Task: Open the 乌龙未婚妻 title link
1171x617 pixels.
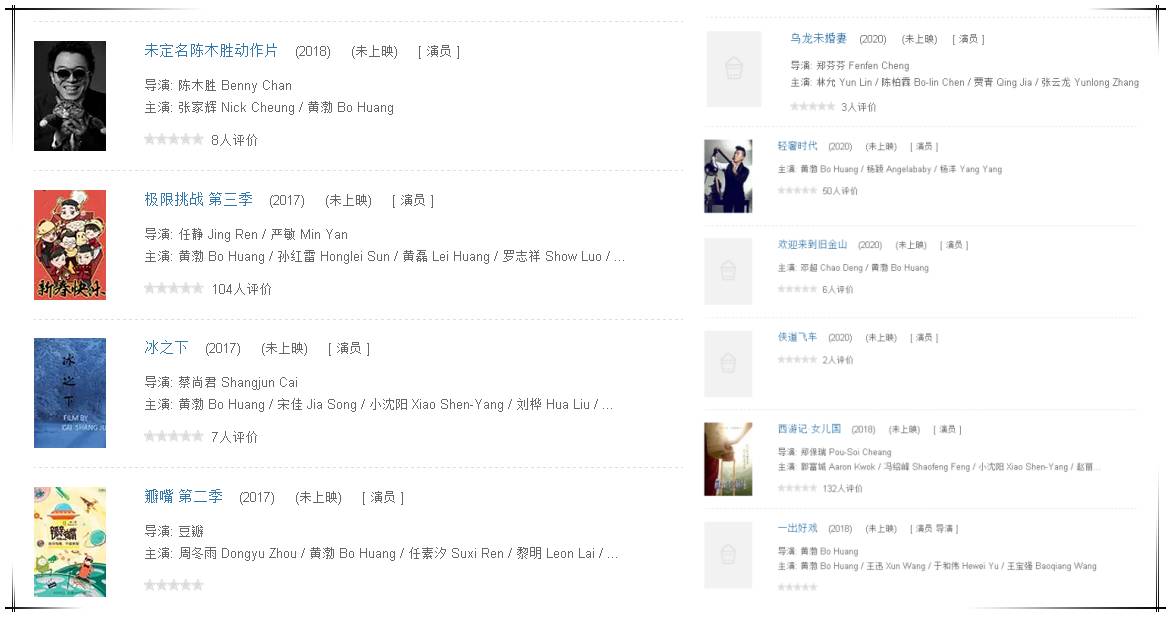Action: tap(819, 38)
